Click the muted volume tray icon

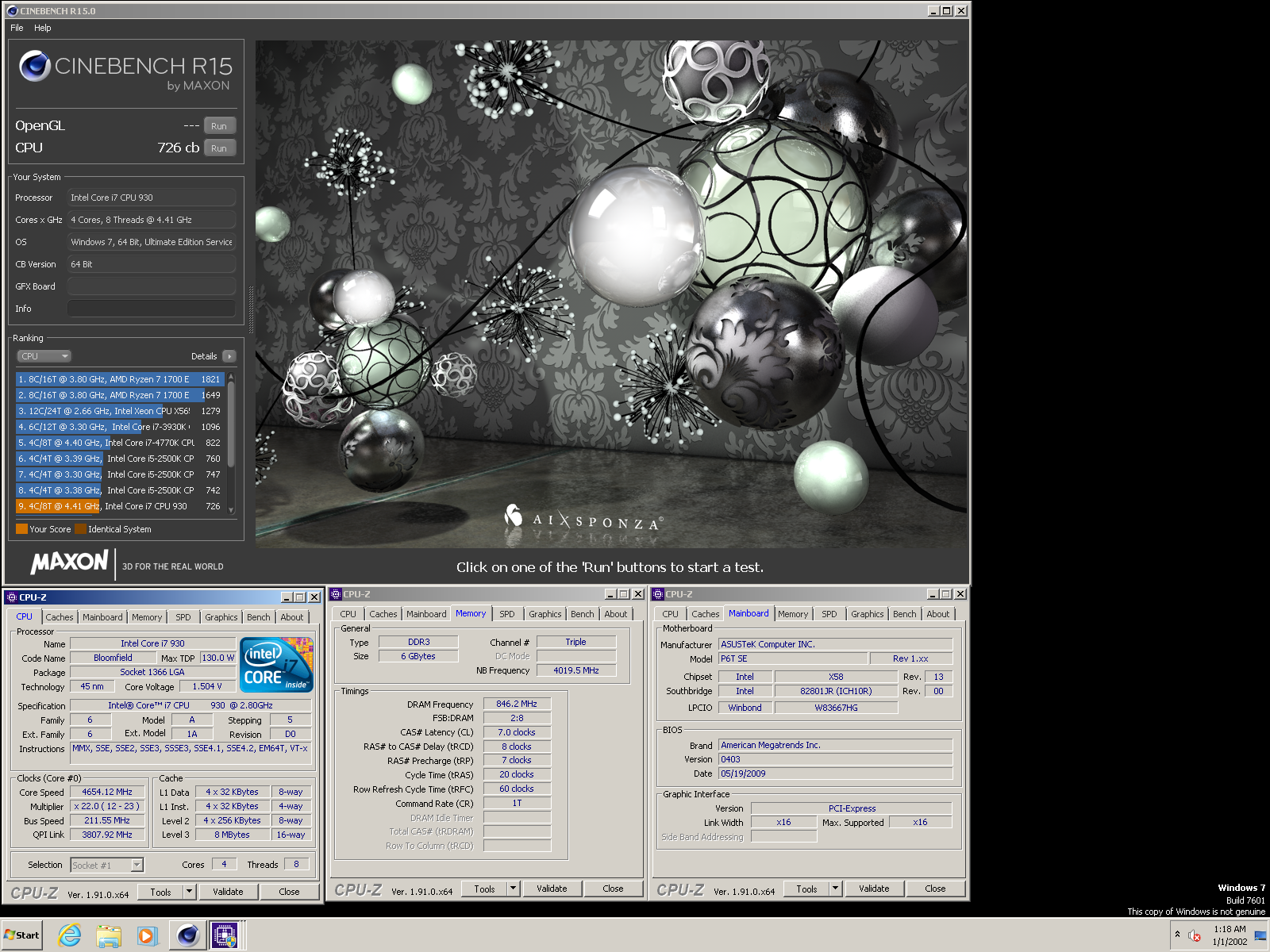[x=1195, y=935]
